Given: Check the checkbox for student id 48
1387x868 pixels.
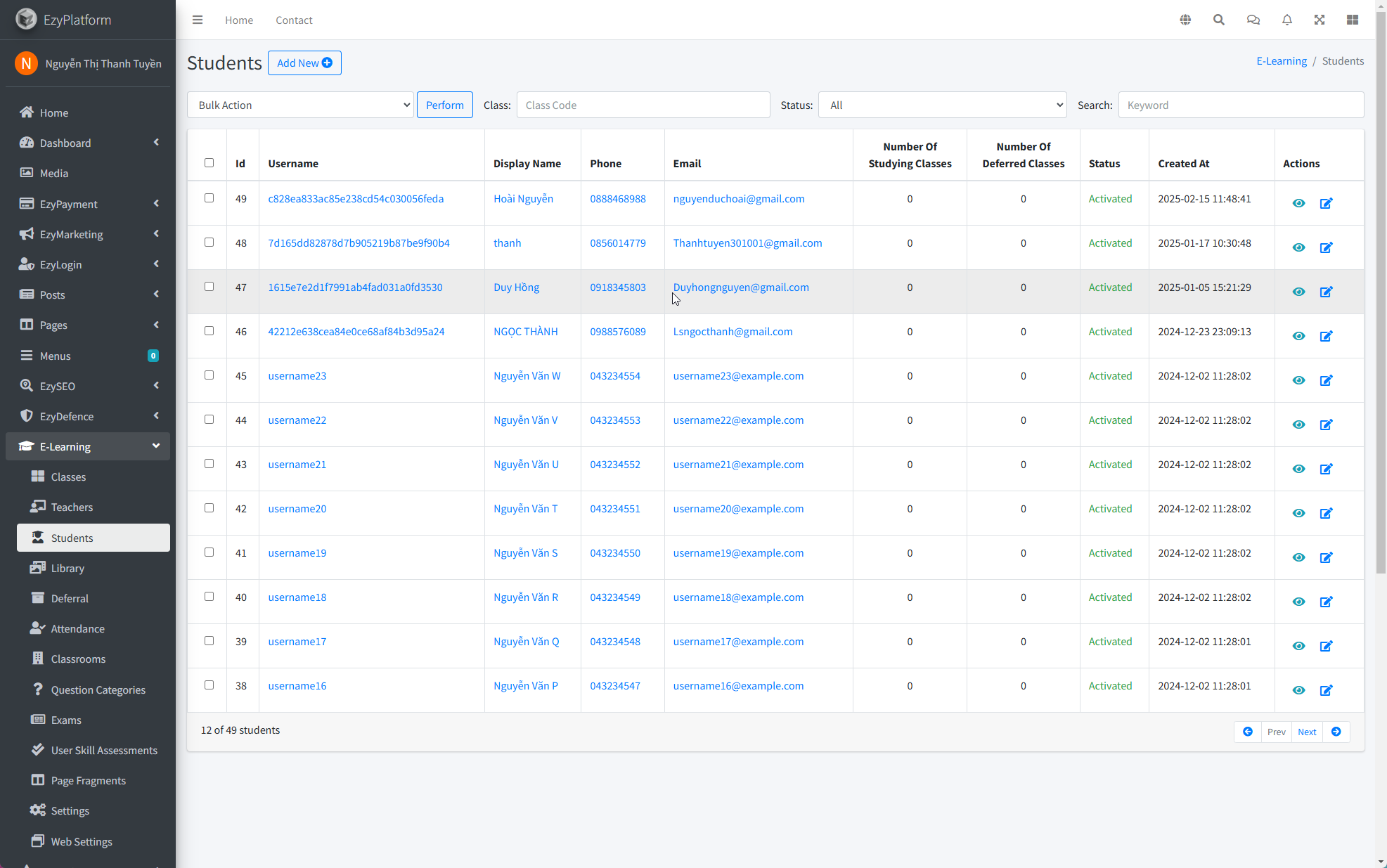Looking at the screenshot, I should click(209, 242).
